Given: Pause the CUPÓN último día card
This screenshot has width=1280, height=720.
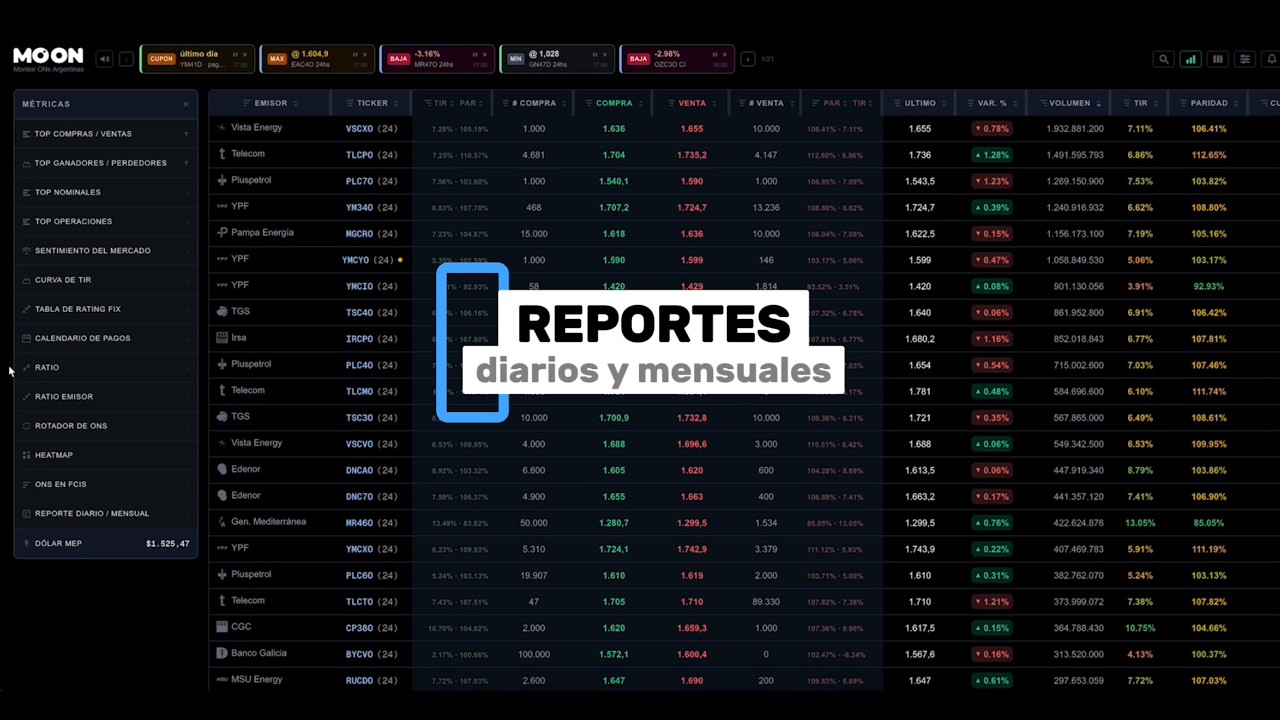Looking at the screenshot, I should [x=235, y=54].
